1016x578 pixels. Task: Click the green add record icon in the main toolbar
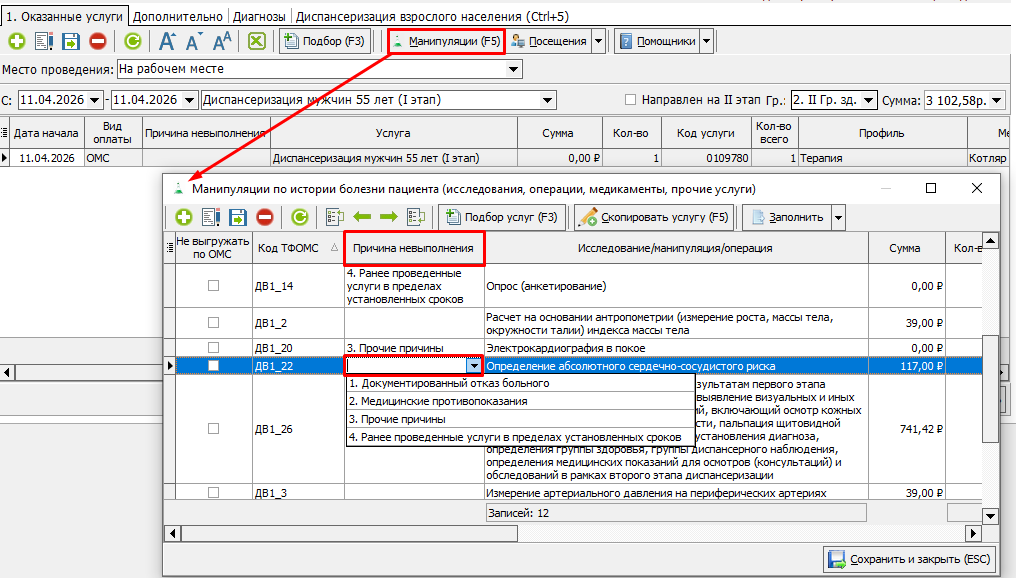(17, 41)
